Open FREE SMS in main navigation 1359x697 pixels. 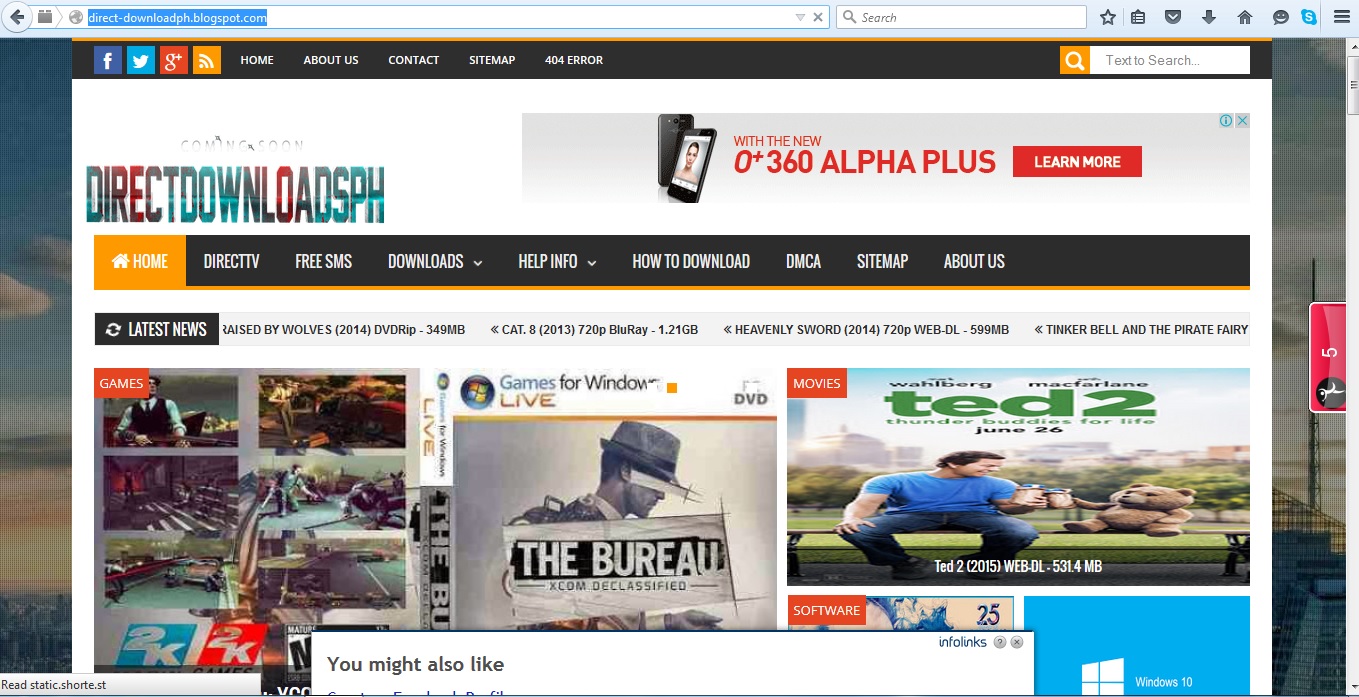pos(324,261)
